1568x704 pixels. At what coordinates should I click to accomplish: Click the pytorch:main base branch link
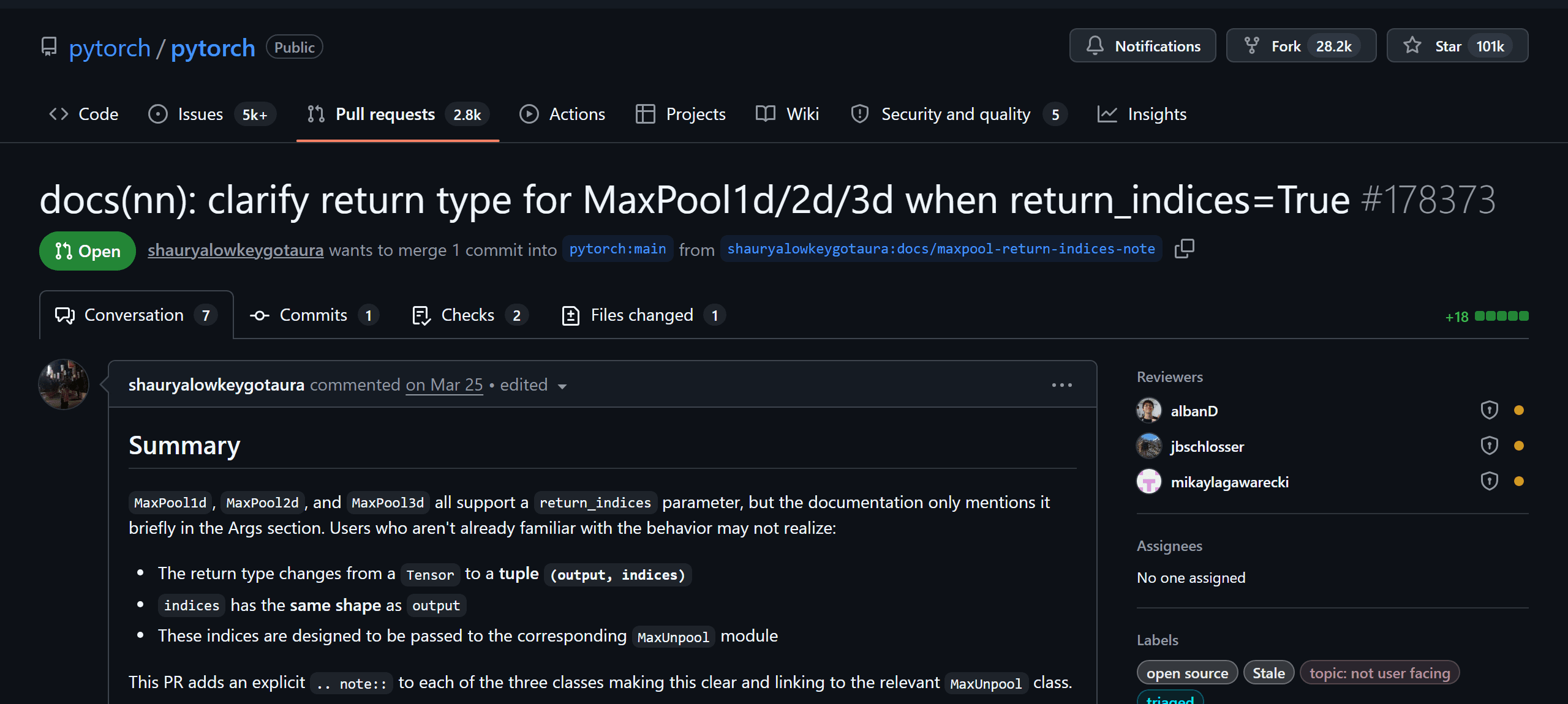point(617,249)
